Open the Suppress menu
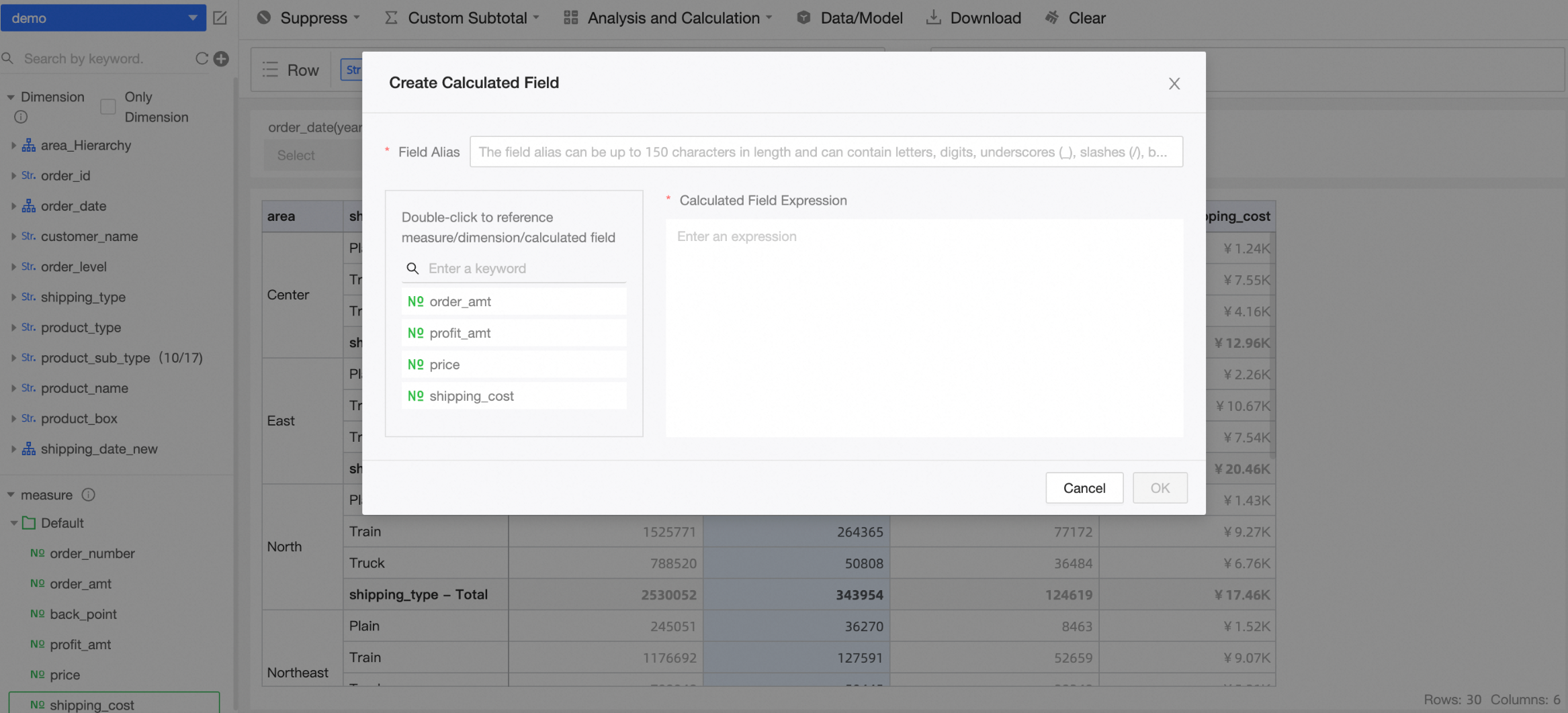Viewport: 1568px width, 713px height. (308, 18)
